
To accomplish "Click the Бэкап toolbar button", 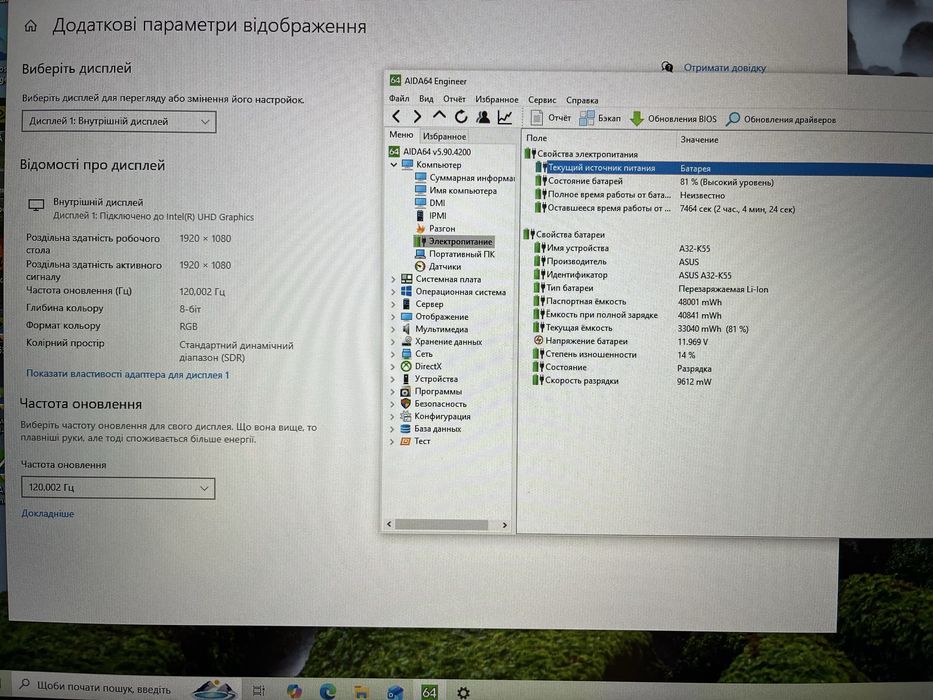I will [x=600, y=118].
